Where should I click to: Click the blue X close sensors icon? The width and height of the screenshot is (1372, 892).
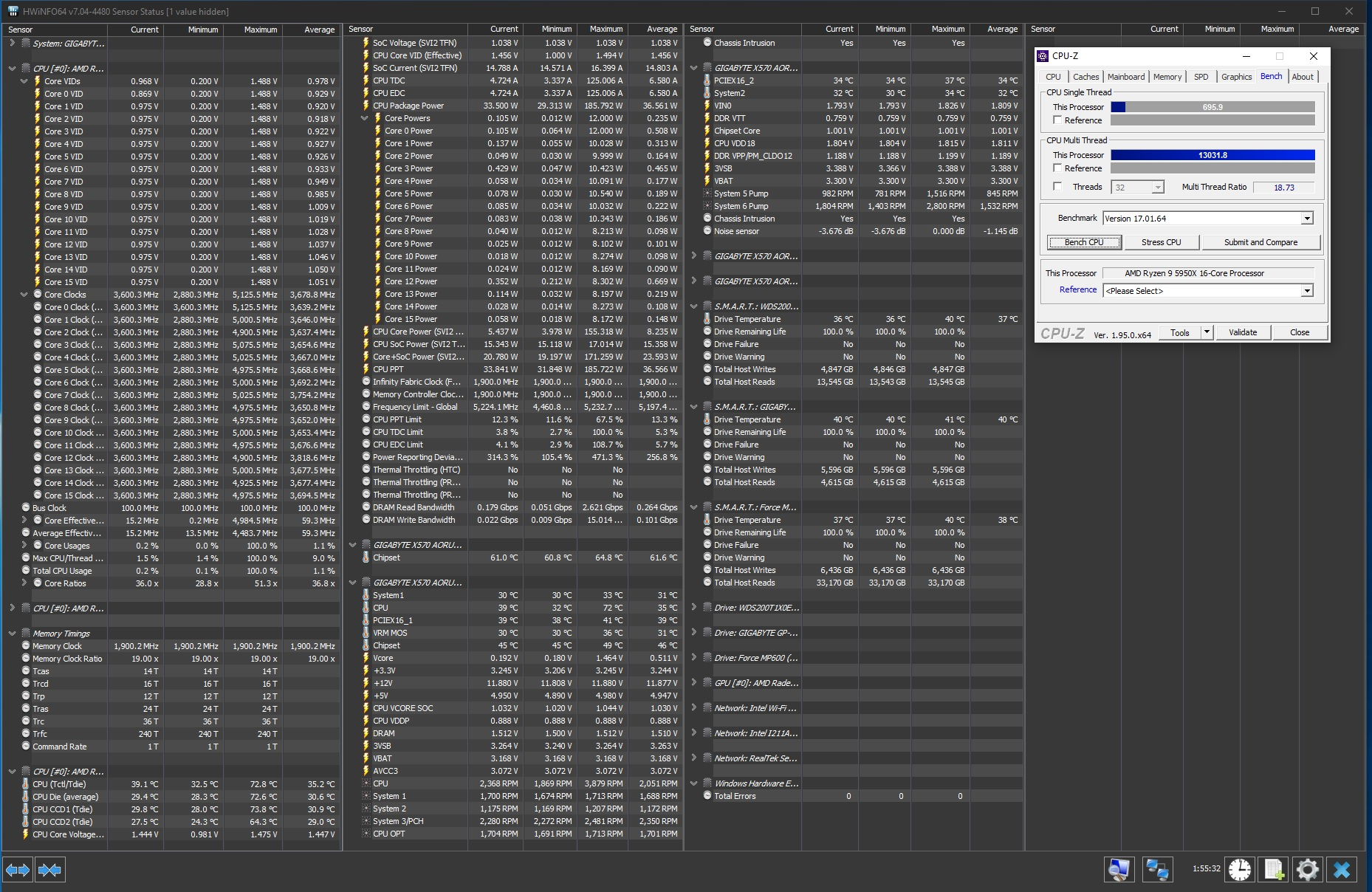coord(1342,870)
